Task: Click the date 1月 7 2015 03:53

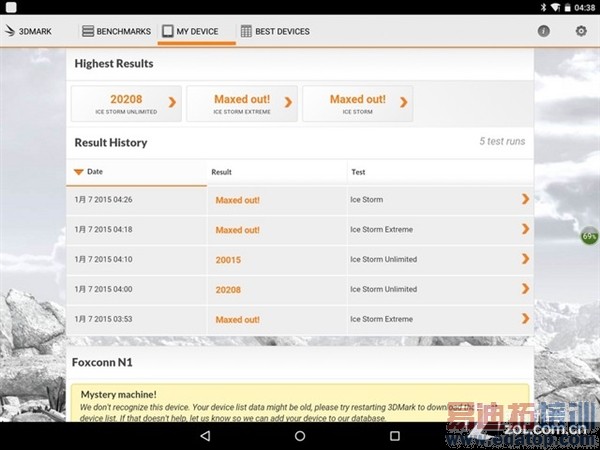Action: point(103,319)
